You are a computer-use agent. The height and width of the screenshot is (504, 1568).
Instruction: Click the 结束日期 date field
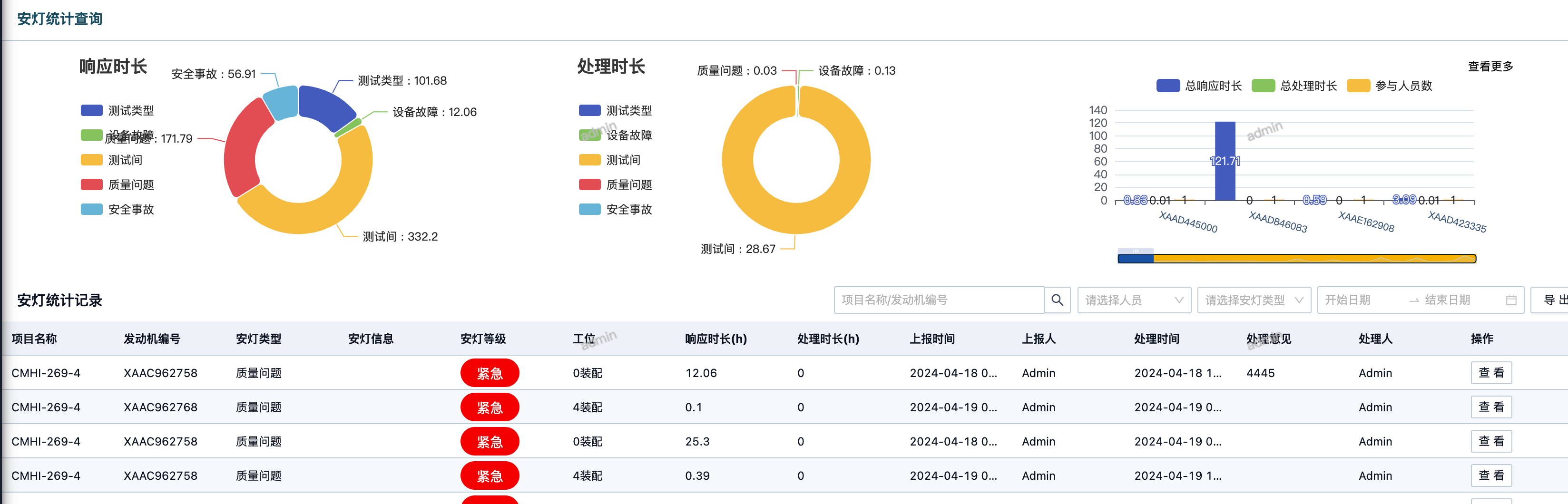(1461, 300)
